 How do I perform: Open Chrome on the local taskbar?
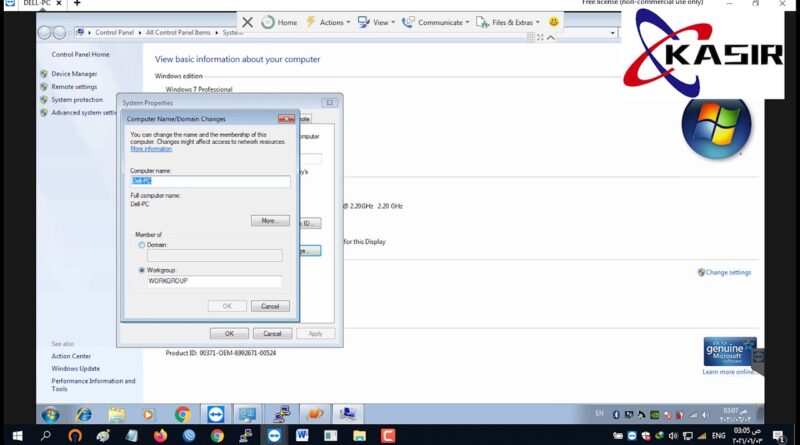[217, 435]
